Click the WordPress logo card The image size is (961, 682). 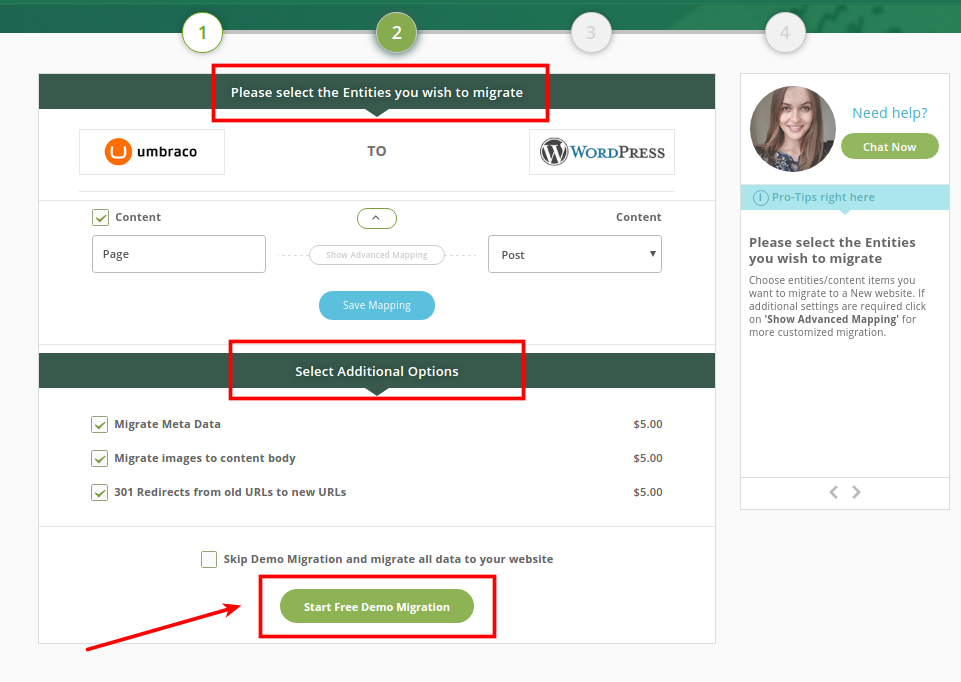pos(602,152)
